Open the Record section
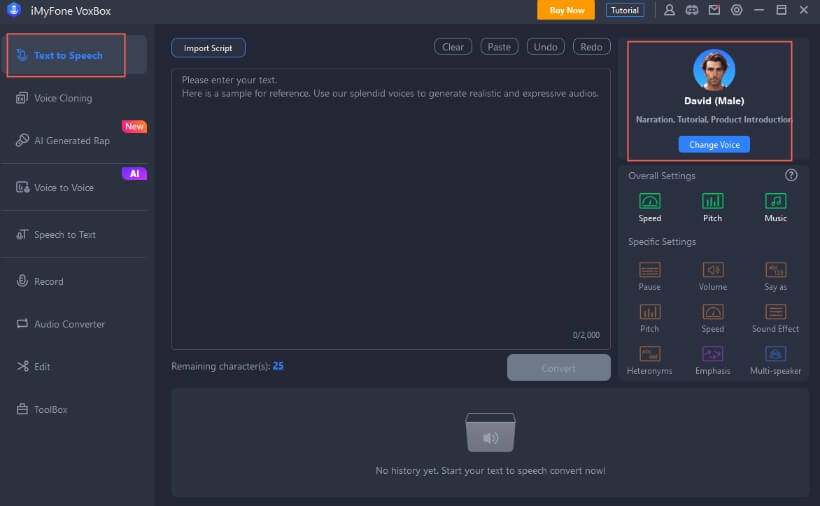The image size is (820, 506). pos(49,282)
